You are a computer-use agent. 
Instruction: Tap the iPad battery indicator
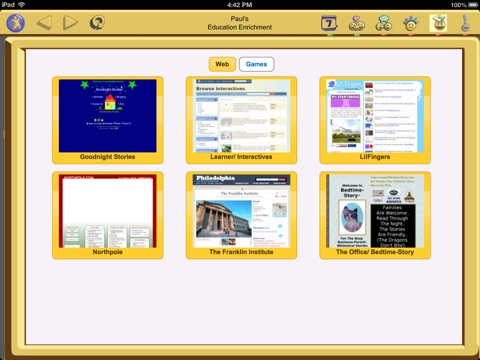(x=473, y=5)
